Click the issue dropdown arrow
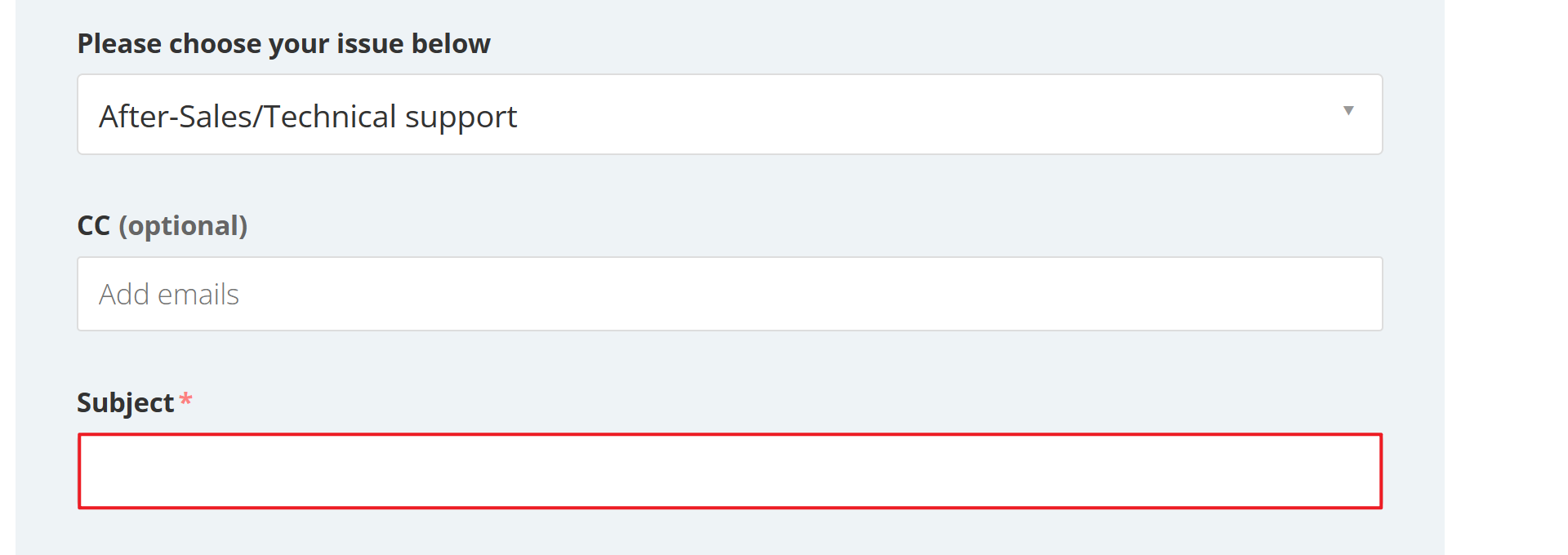The width and height of the screenshot is (1568, 555). click(1348, 111)
